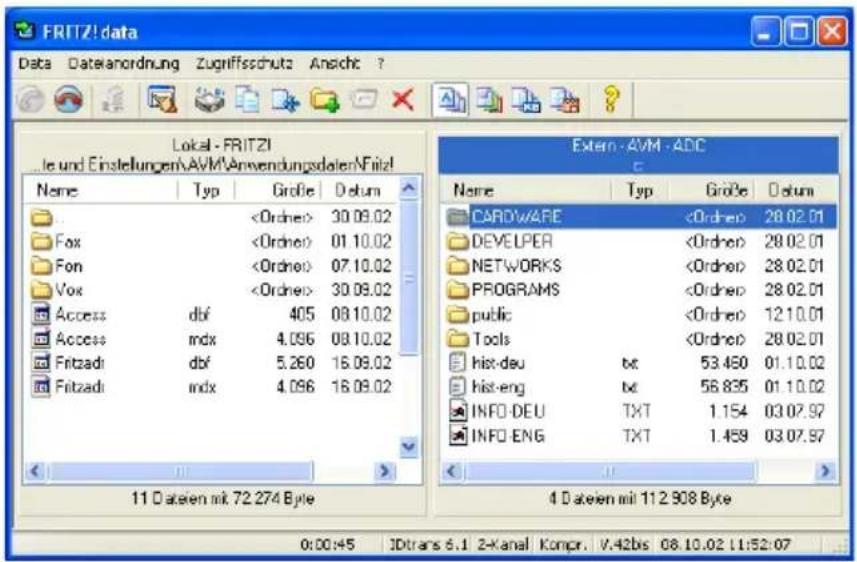Open the Ansicht menu

[334, 63]
